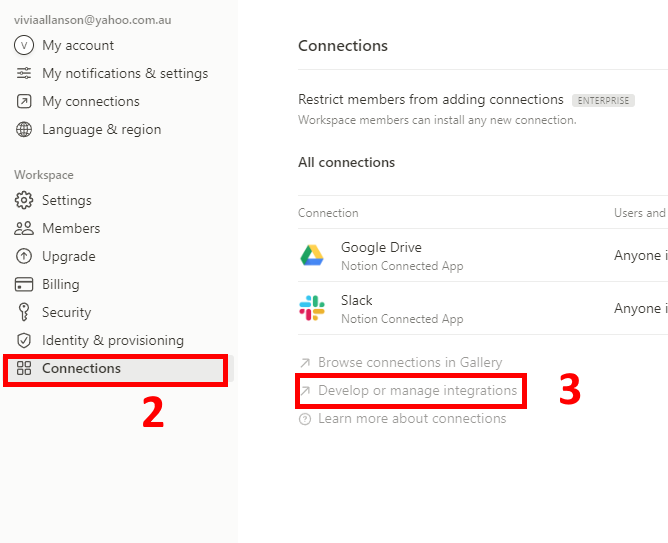Click the My connections arrow icon
The image size is (668, 543).
click(x=24, y=101)
